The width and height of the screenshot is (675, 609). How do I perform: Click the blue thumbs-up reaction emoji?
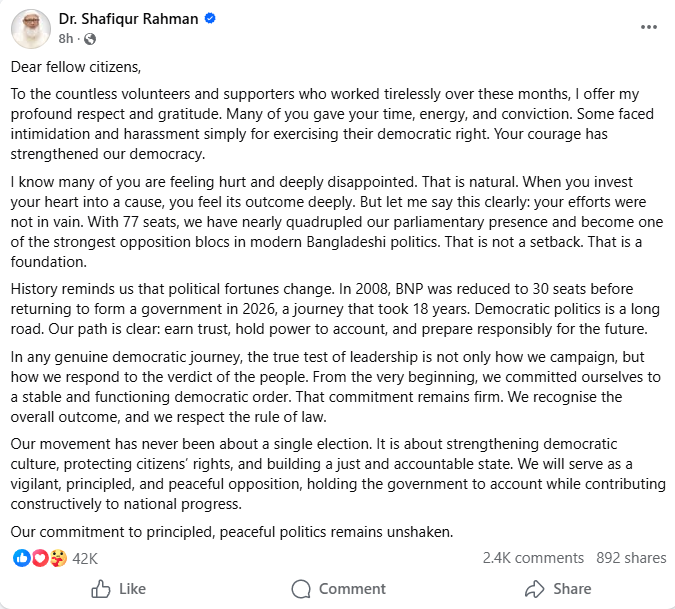(x=22, y=558)
